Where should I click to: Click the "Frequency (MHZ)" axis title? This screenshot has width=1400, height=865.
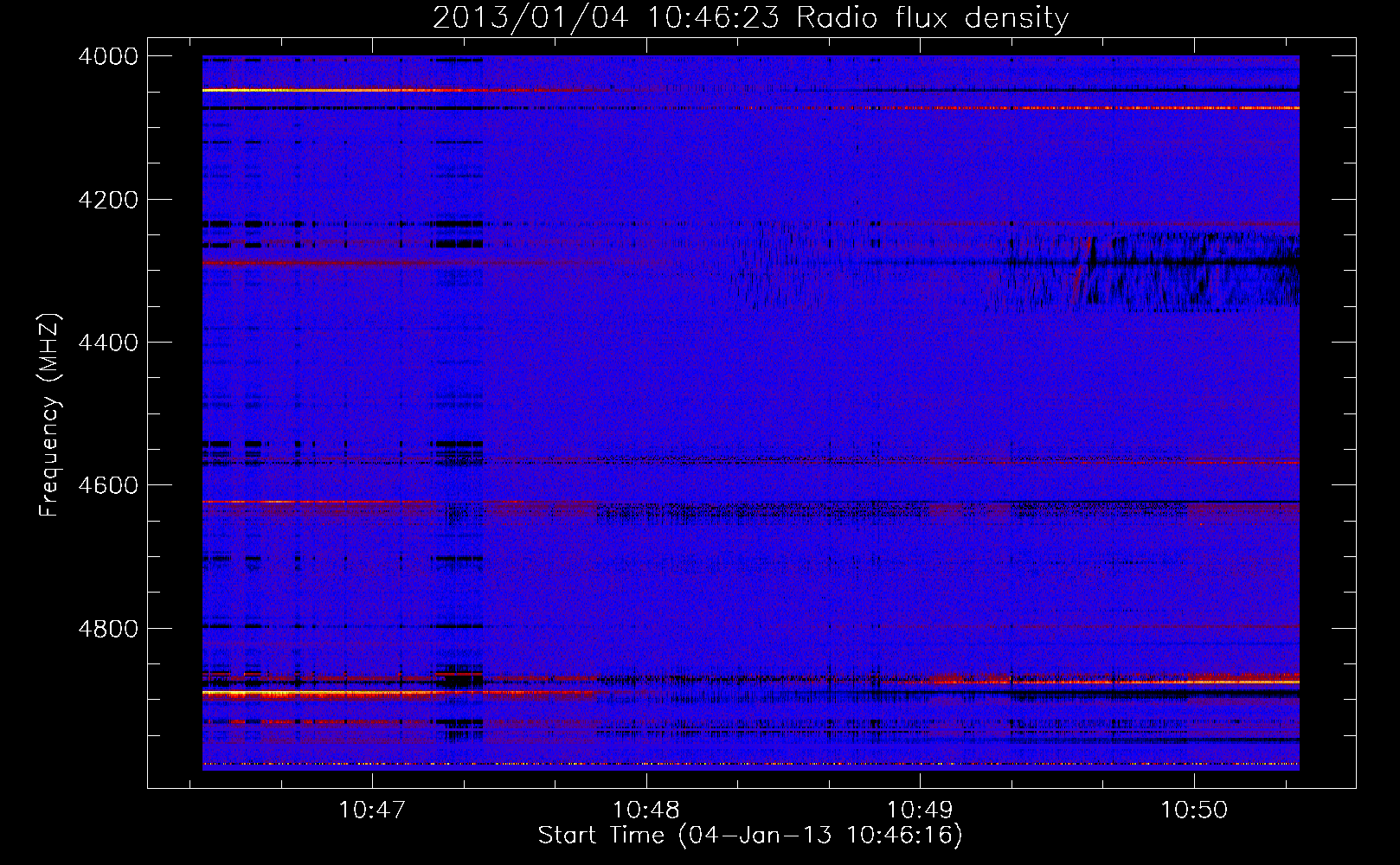pyautogui.click(x=50, y=415)
